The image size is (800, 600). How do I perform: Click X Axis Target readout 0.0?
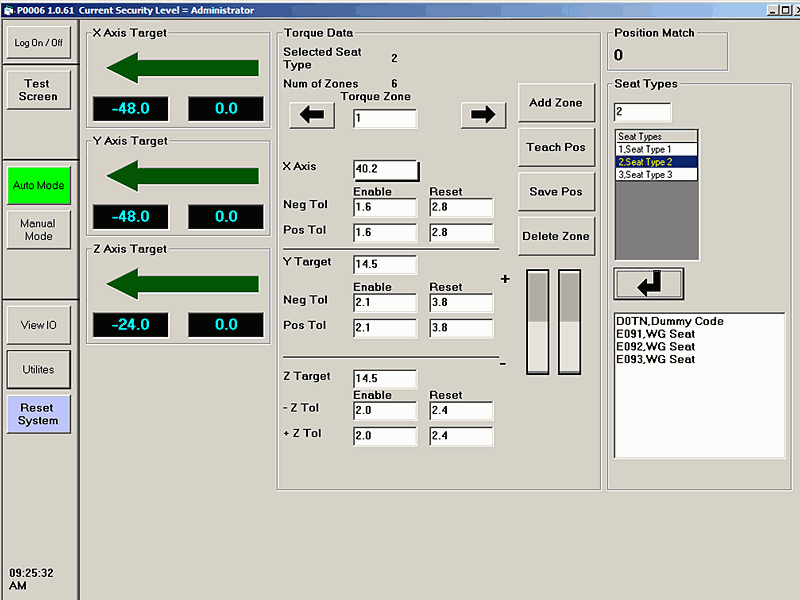point(226,109)
